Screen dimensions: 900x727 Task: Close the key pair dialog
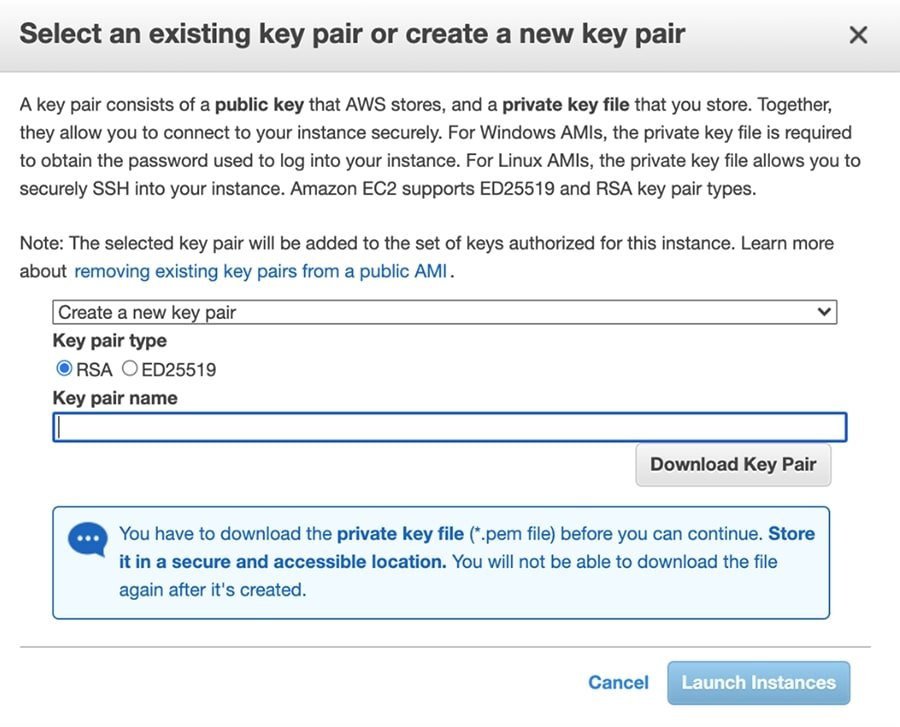[x=858, y=35]
